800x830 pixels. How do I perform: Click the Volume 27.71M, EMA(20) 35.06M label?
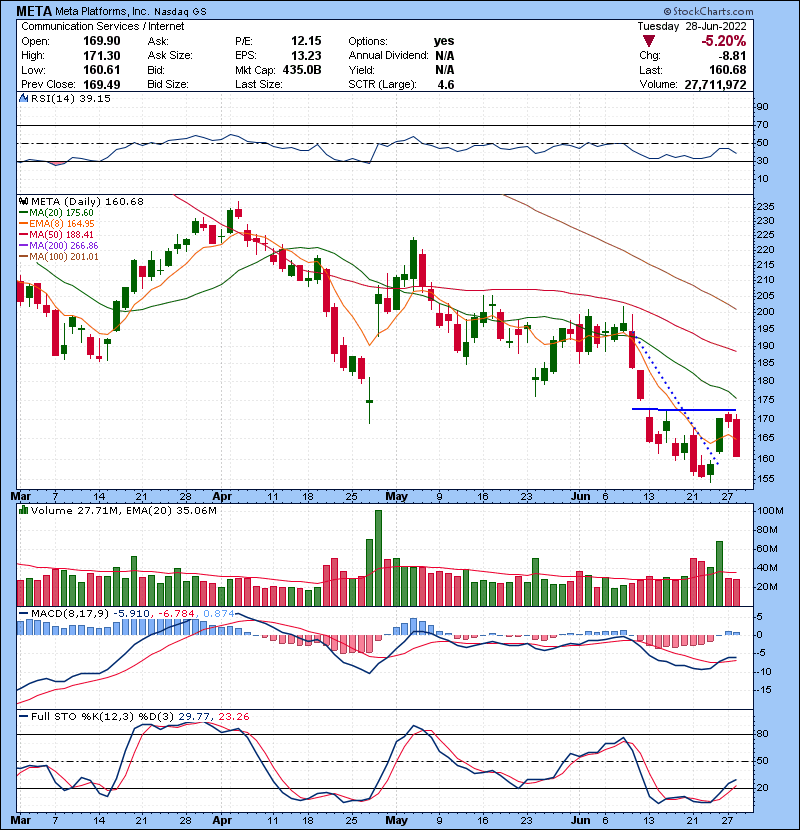(x=124, y=510)
